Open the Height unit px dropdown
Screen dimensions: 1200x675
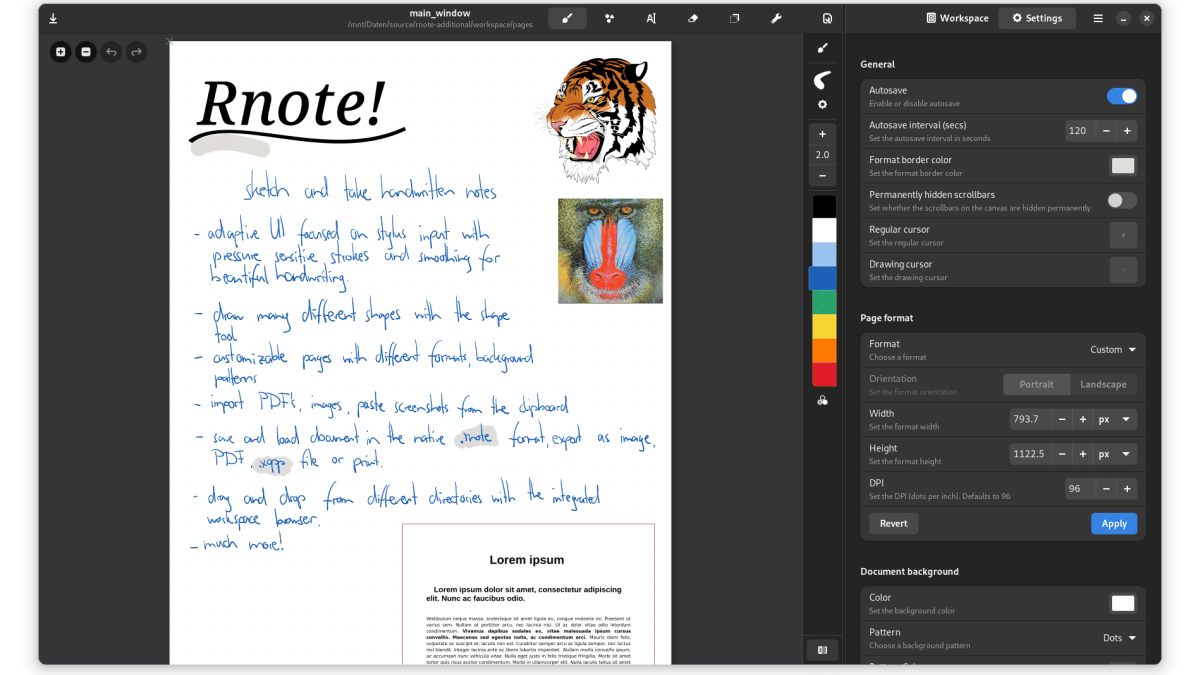[x=1115, y=454]
